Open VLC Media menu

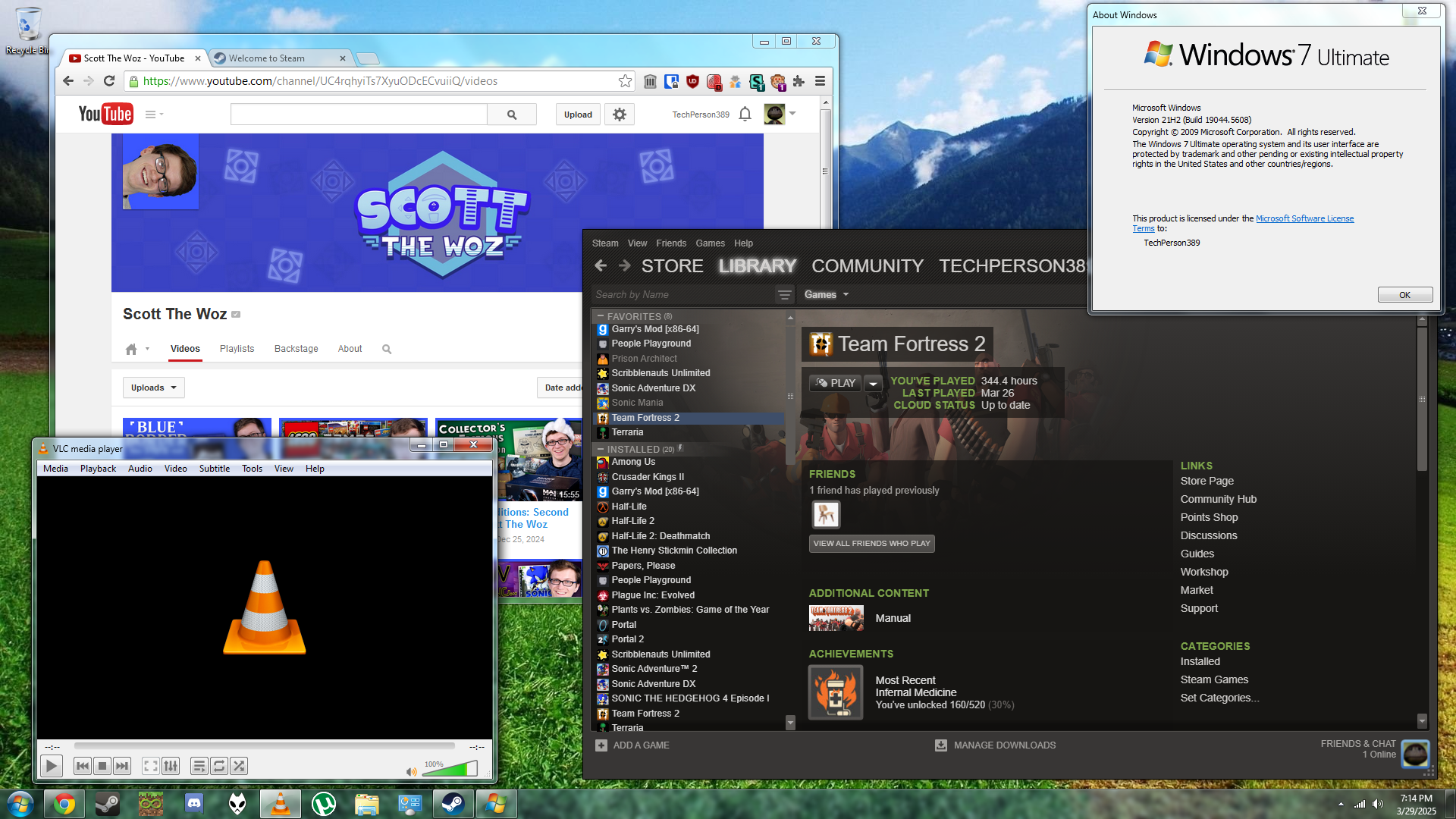pyautogui.click(x=55, y=469)
